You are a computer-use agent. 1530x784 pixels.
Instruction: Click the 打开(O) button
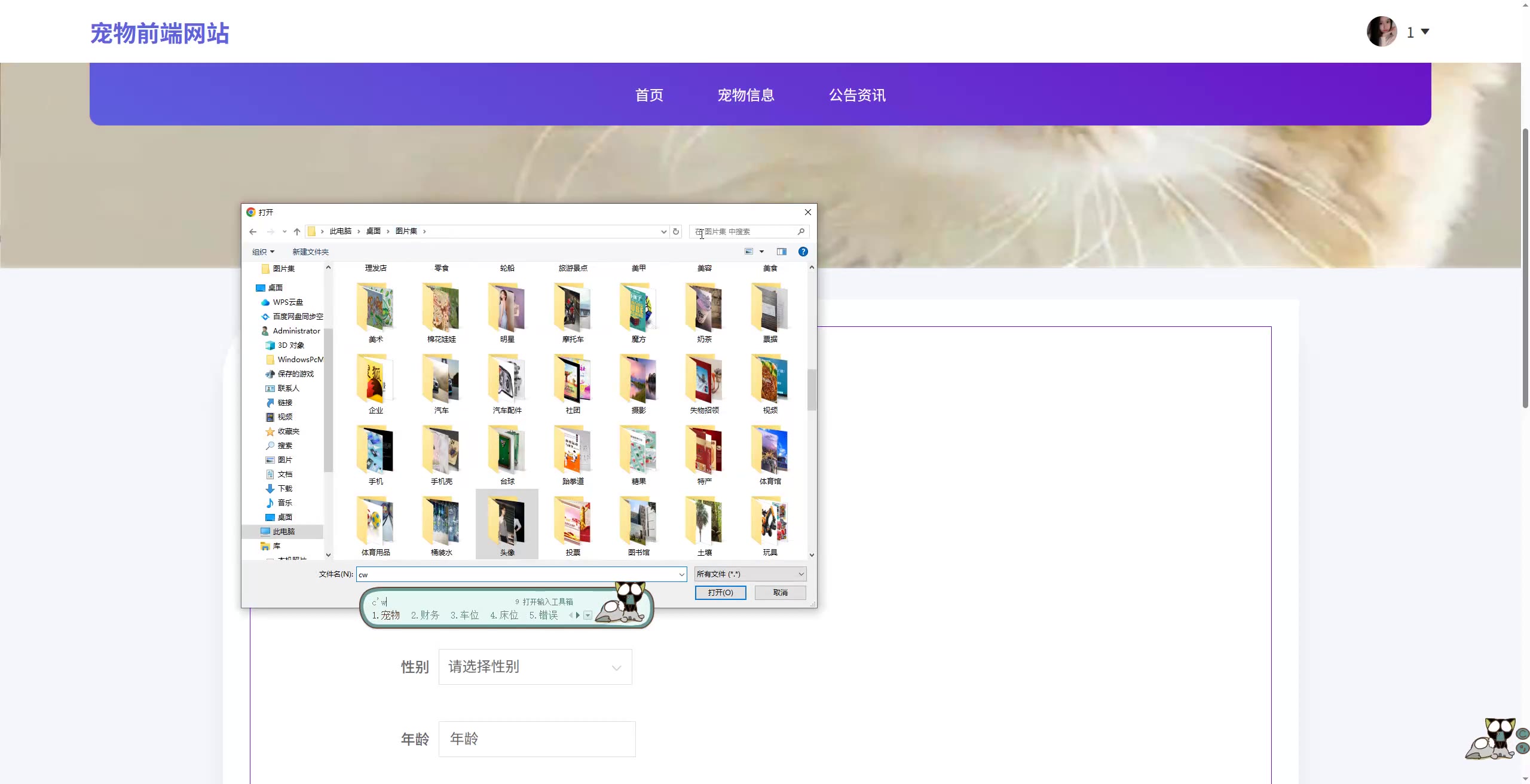[x=720, y=593]
